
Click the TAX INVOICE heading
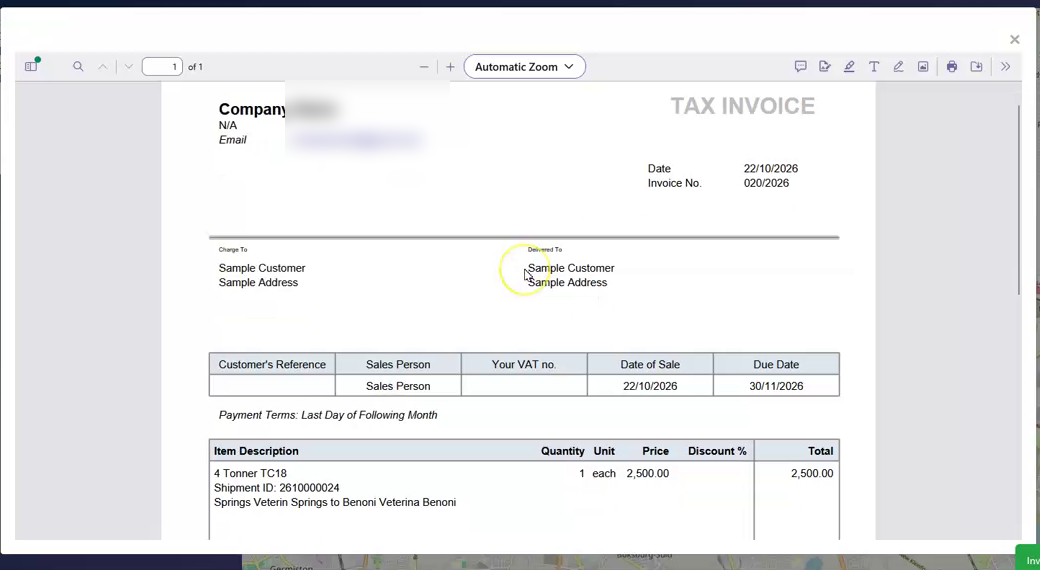click(x=742, y=106)
